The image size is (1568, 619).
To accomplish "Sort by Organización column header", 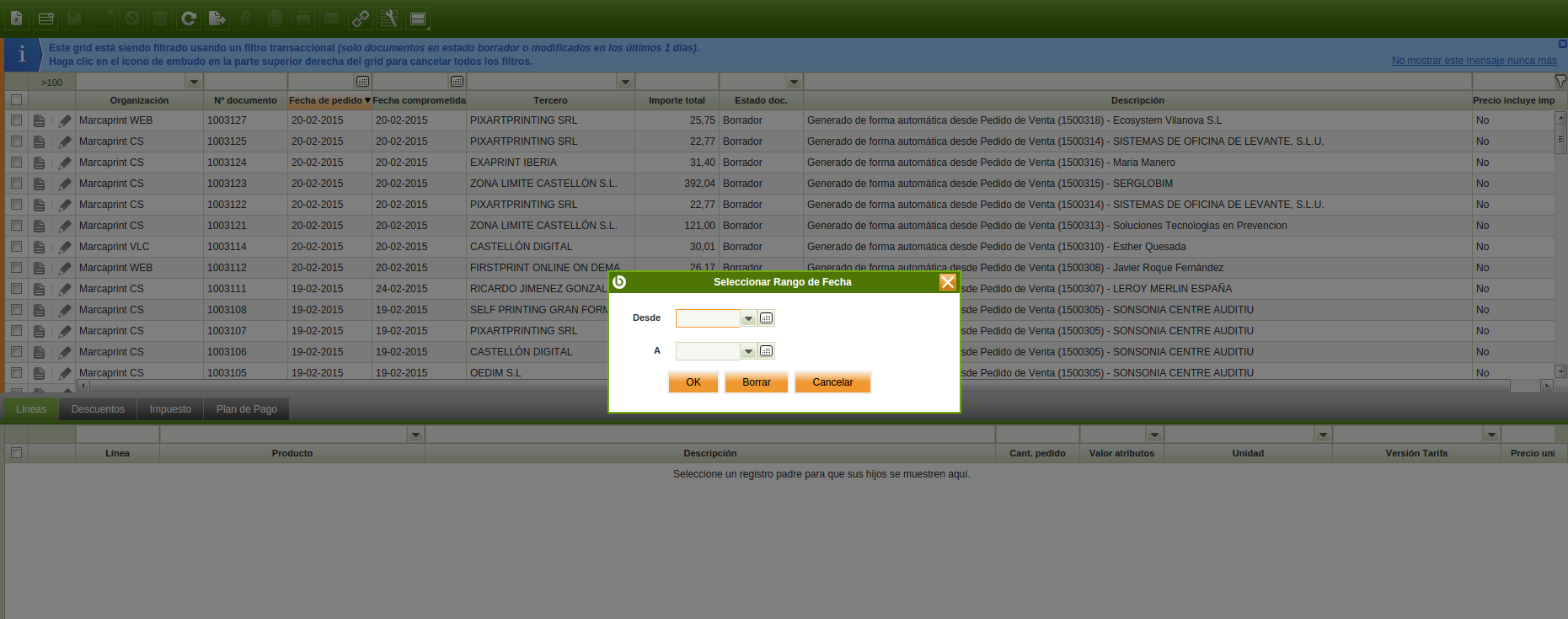I will 139,100.
